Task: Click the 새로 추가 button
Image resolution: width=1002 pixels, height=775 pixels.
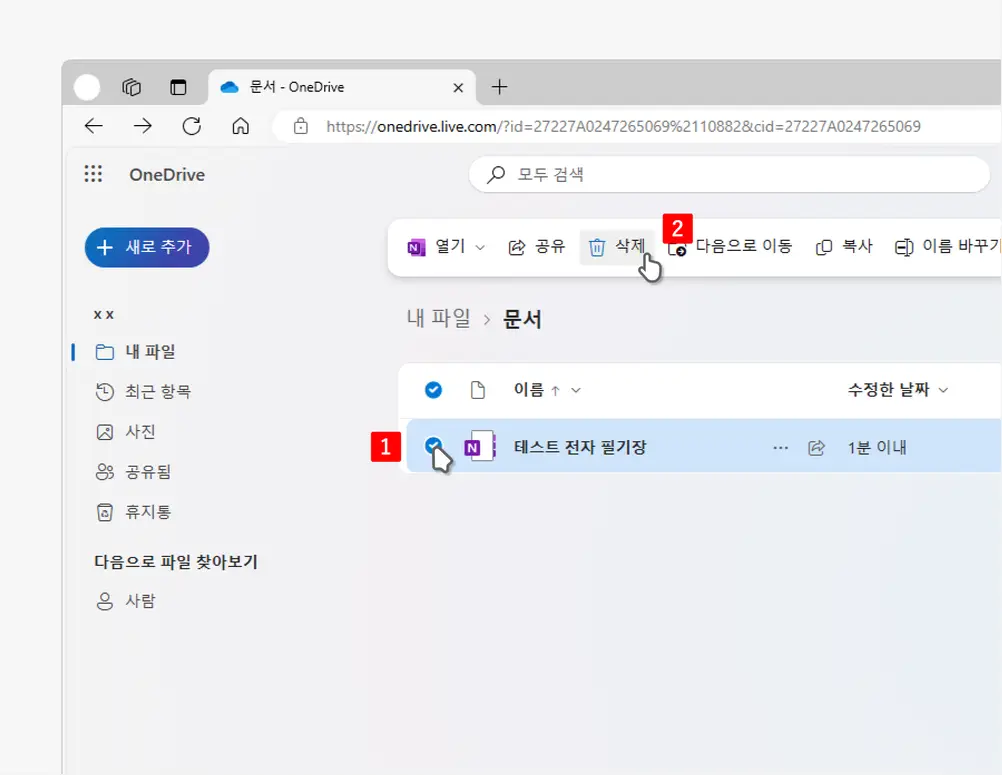Action: point(147,247)
